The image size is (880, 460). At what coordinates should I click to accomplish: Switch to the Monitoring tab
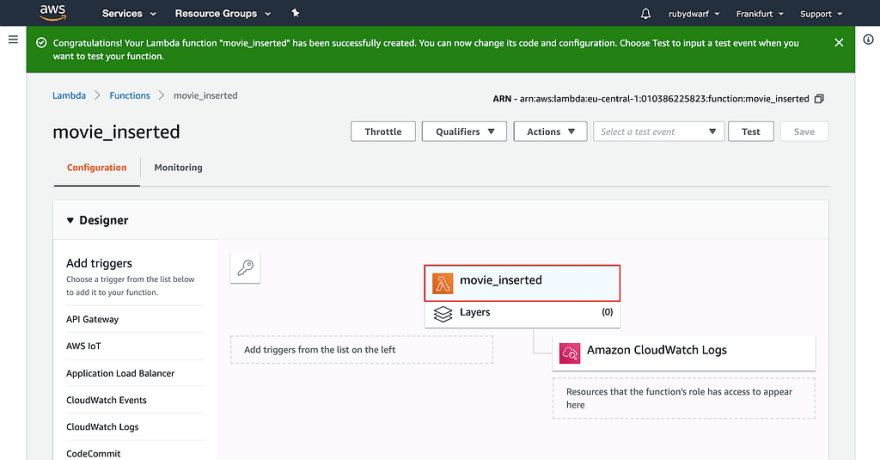click(178, 168)
